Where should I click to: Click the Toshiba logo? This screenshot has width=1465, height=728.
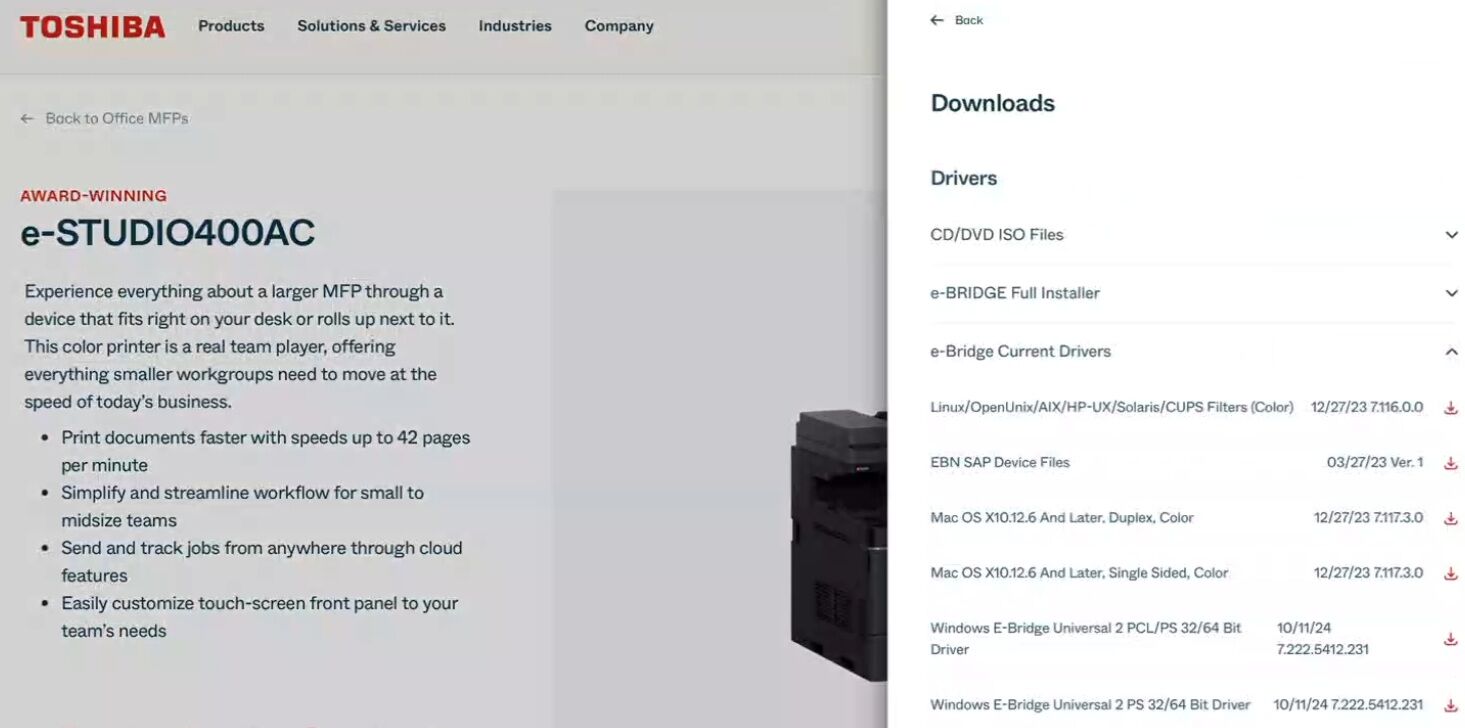92,27
